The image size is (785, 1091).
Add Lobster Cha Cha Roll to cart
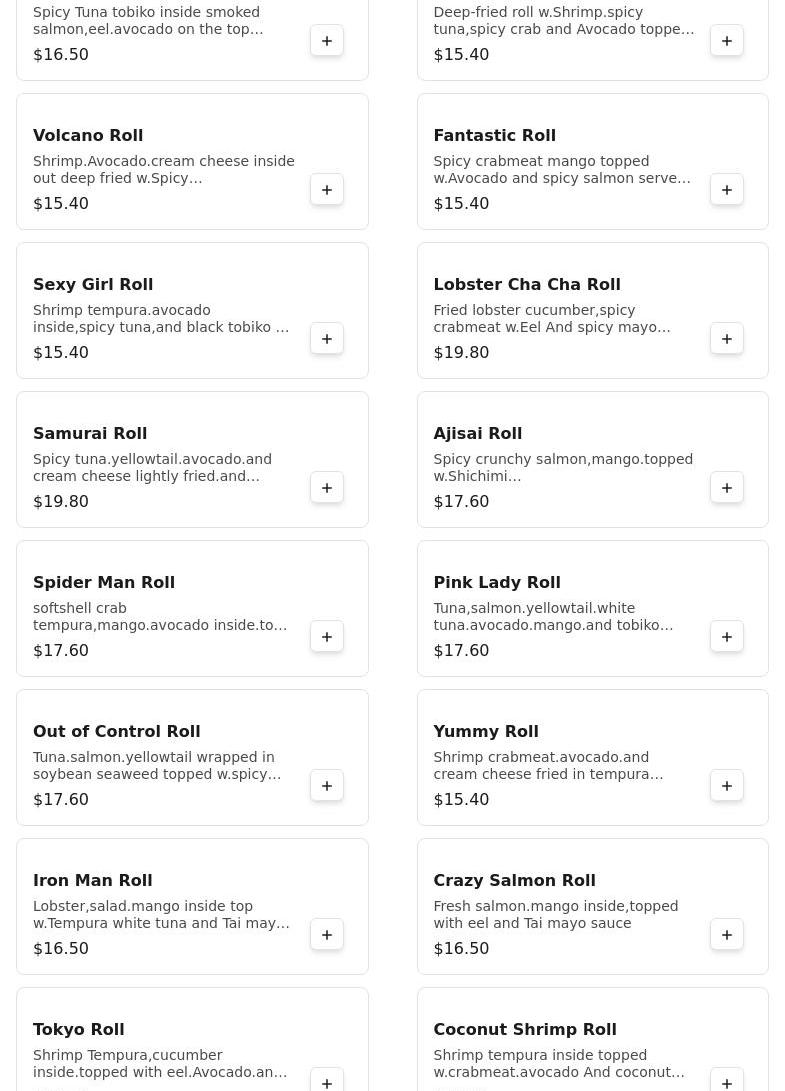[727, 339]
